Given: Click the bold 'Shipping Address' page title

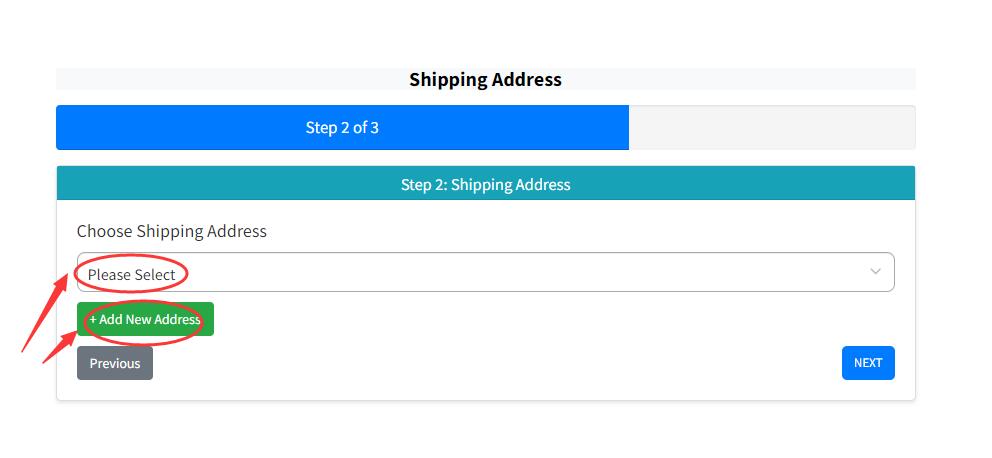Looking at the screenshot, I should tap(485, 79).
